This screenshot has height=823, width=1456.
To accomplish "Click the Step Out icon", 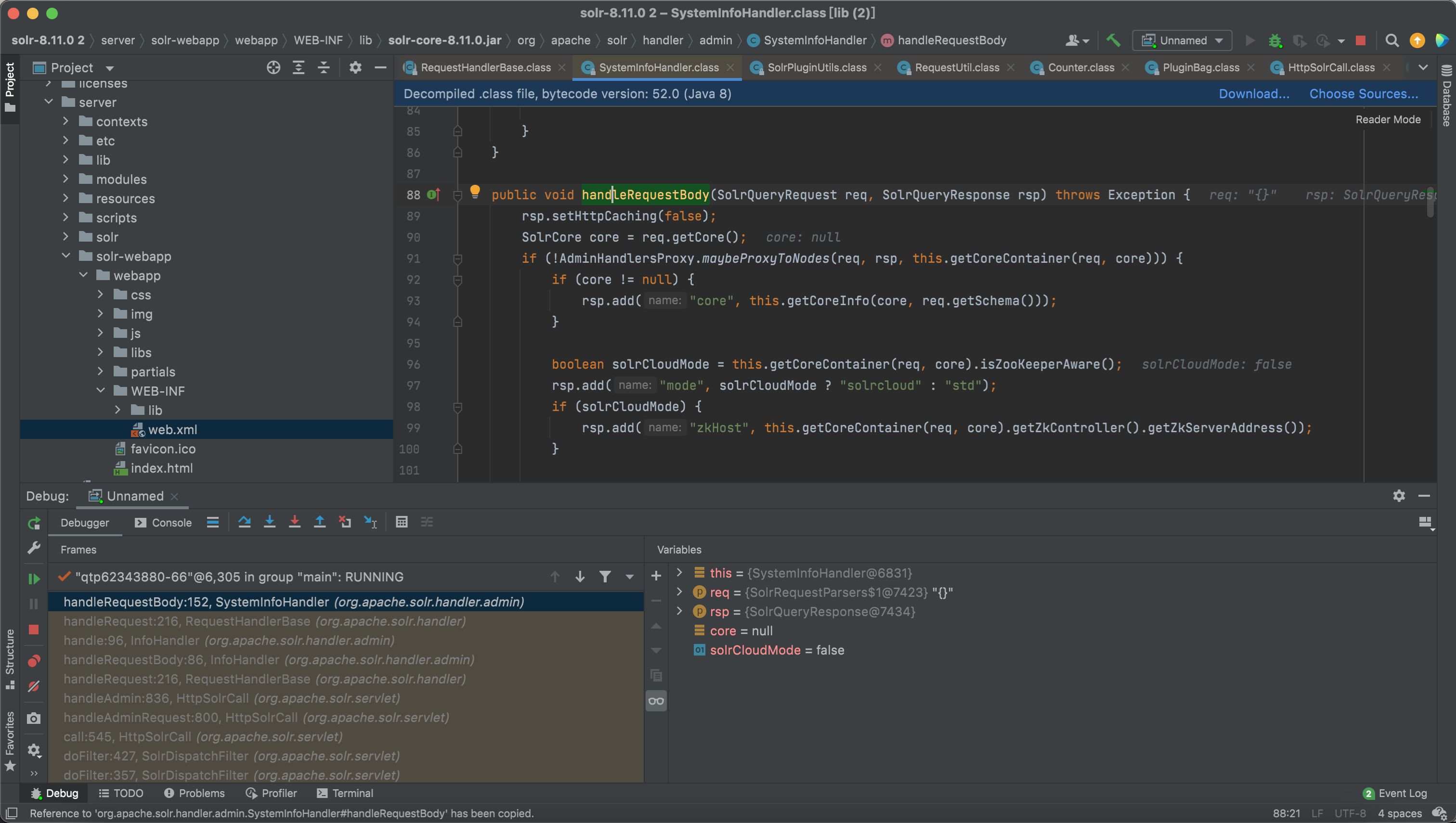I will [x=320, y=522].
